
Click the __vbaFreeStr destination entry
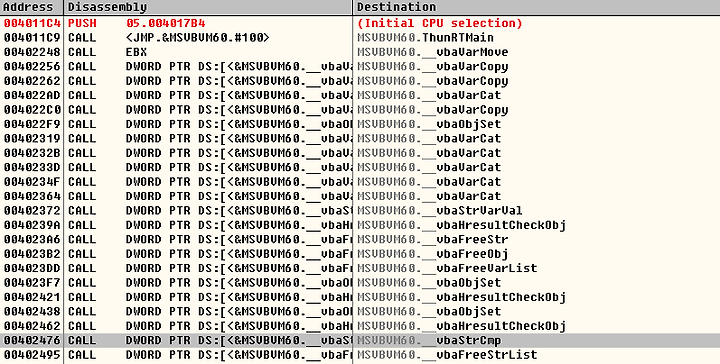[433, 239]
